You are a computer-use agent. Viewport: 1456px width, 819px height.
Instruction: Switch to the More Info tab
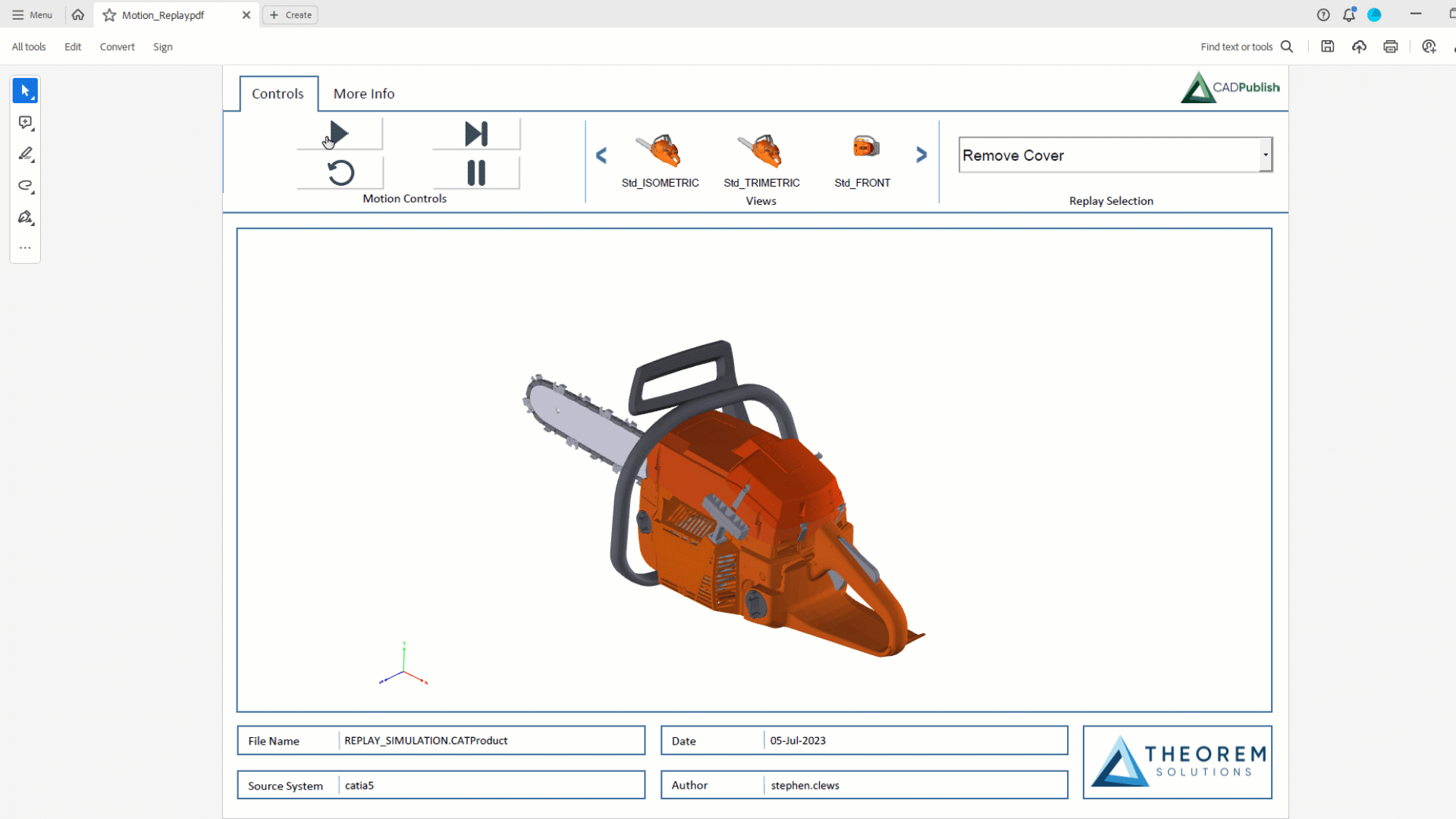click(x=364, y=93)
